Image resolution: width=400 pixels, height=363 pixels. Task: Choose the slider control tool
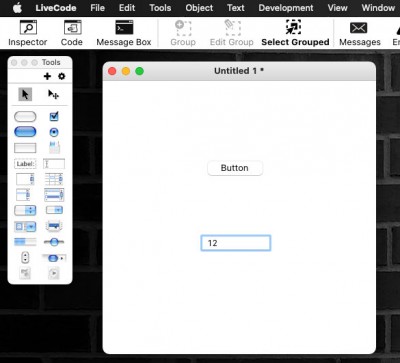(x=54, y=242)
